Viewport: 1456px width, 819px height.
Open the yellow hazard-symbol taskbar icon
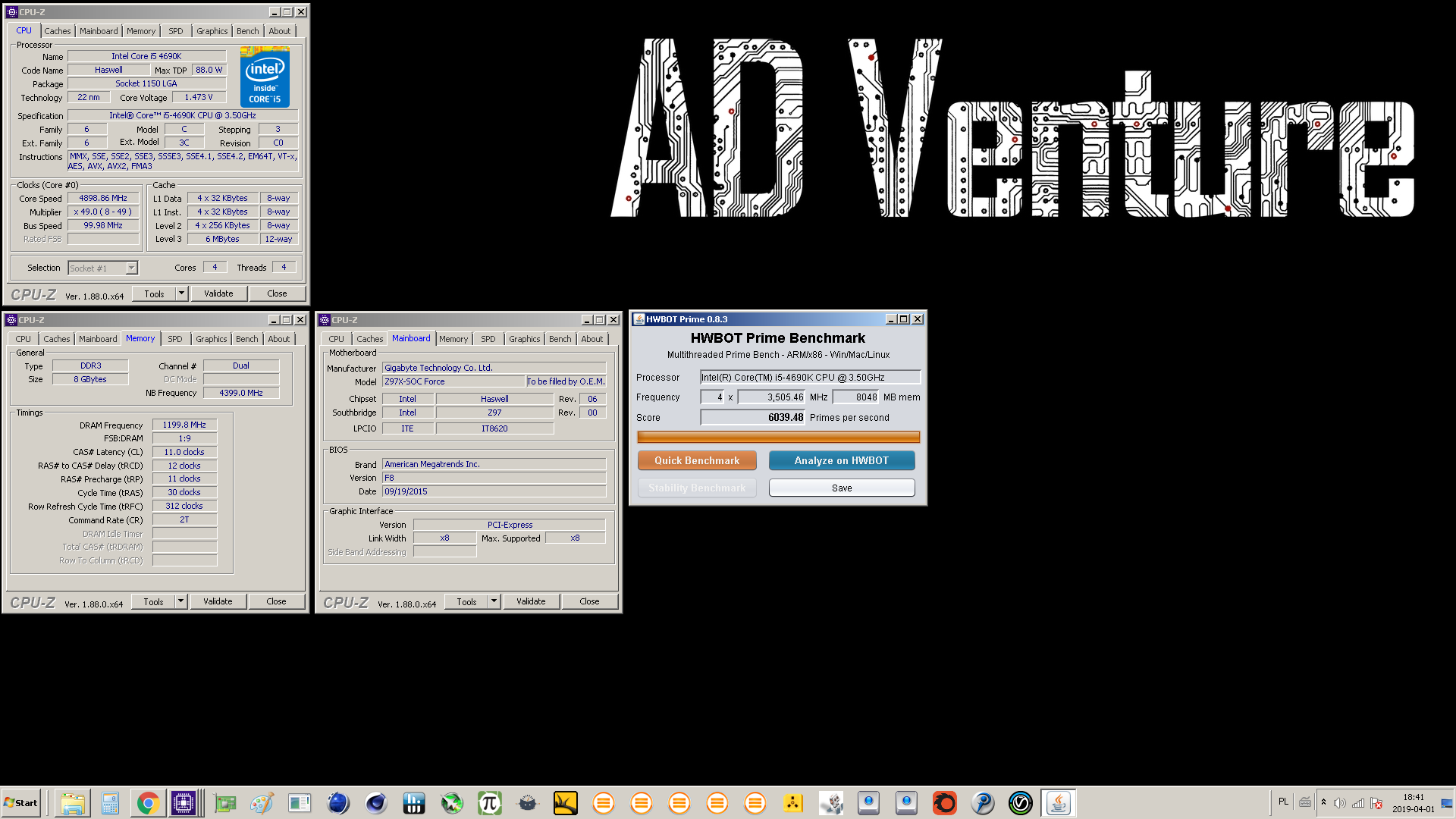click(x=793, y=803)
